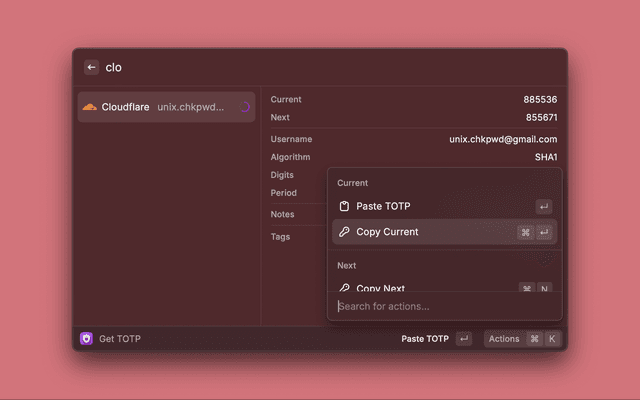Open the Actions button in footer
Image resolution: width=640 pixels, height=400 pixels.
tap(504, 339)
